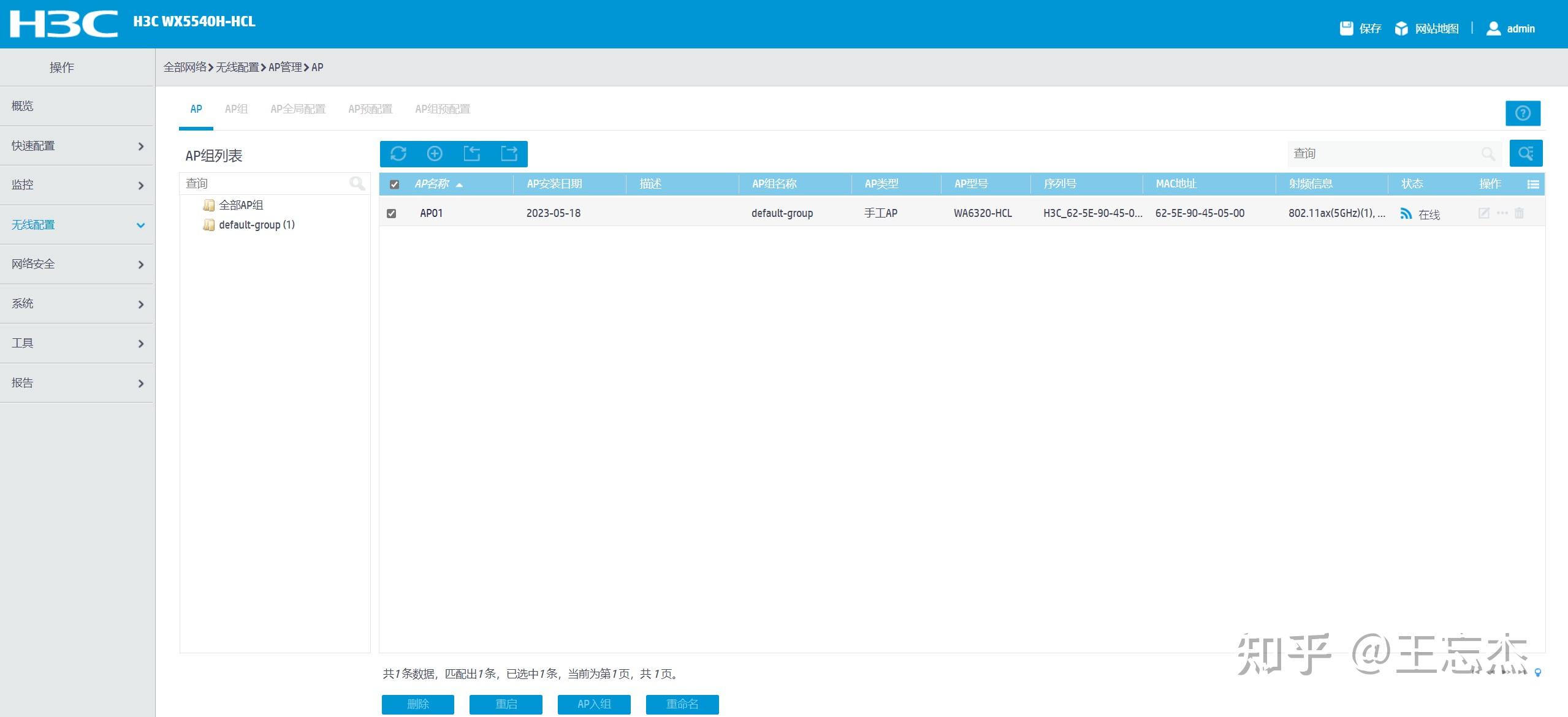Select default-group (1) in AP group tree
This screenshot has height=717, width=1568.
pos(256,225)
